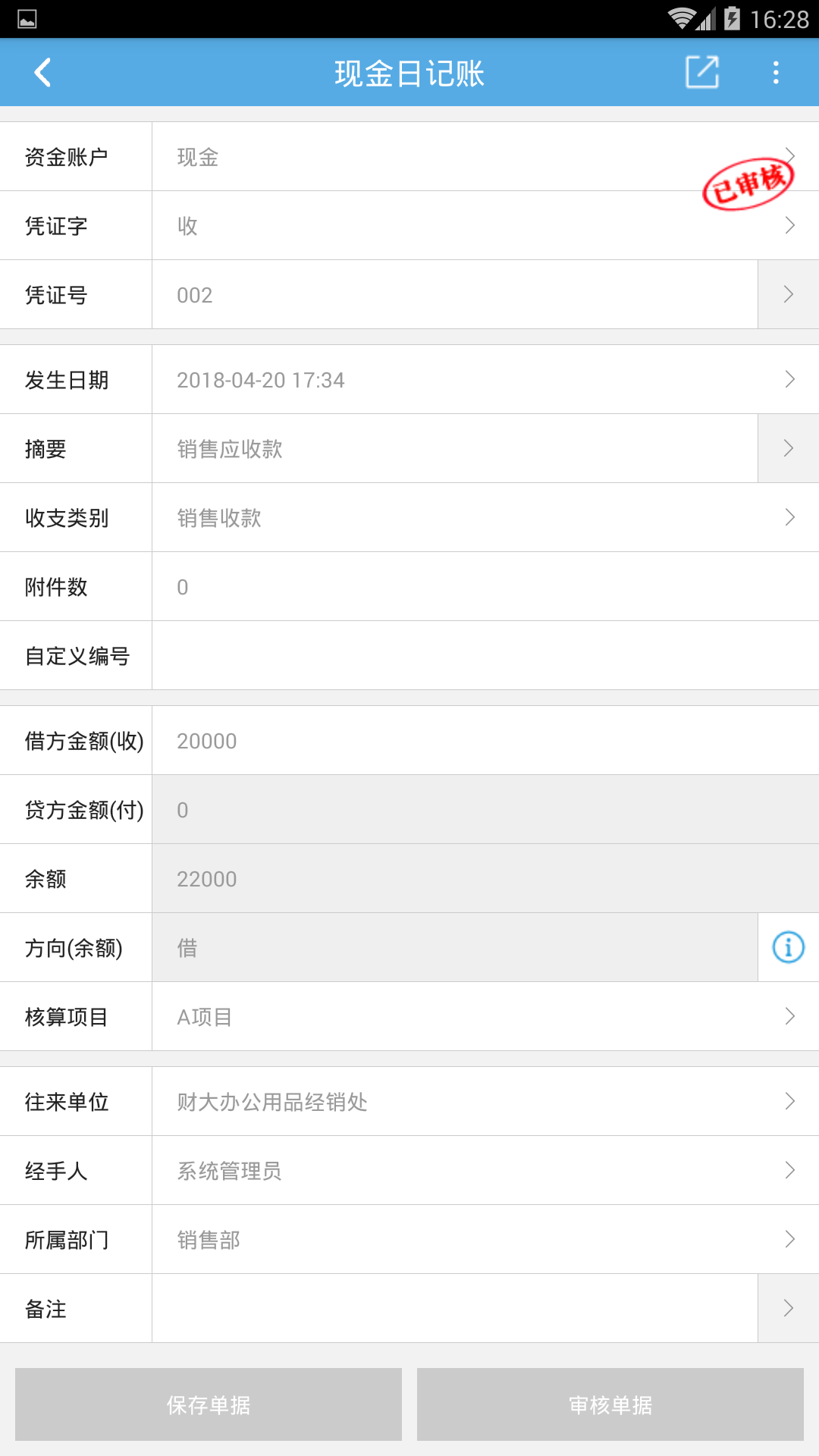The image size is (819, 1456).
Task: Tap the share/export icon in header
Action: click(702, 73)
